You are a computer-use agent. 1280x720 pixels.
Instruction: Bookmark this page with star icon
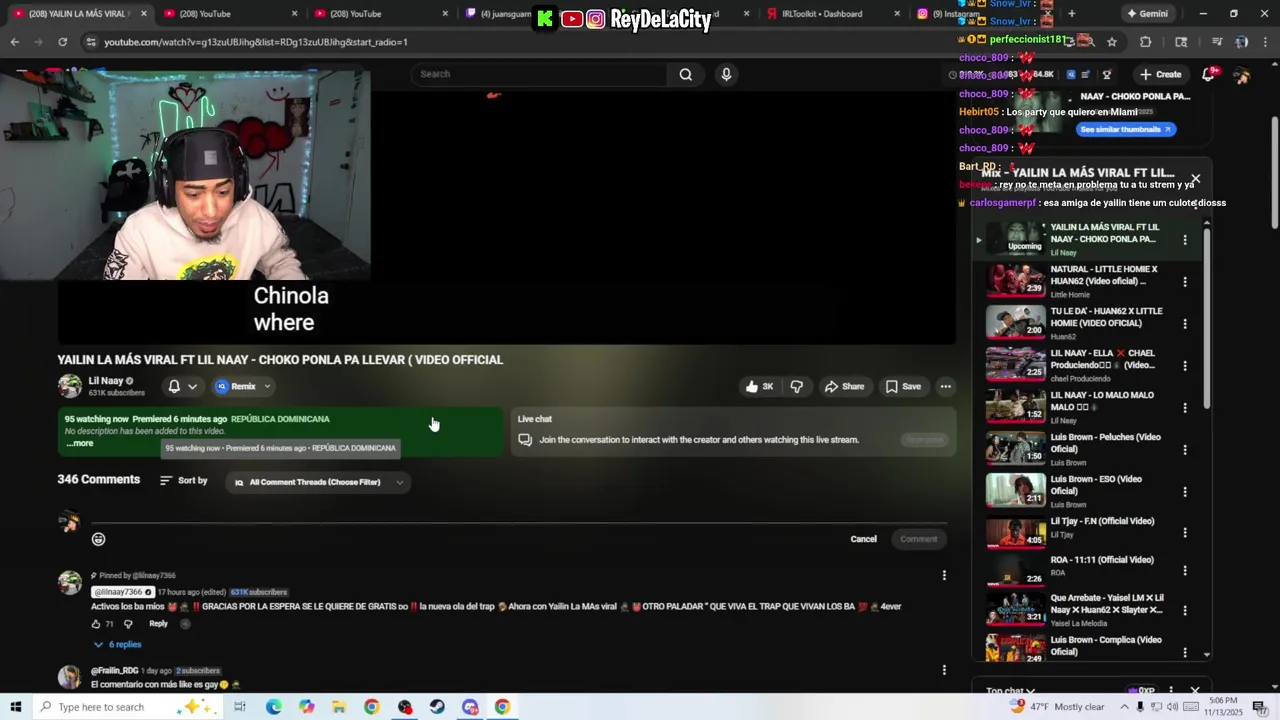tap(1112, 42)
